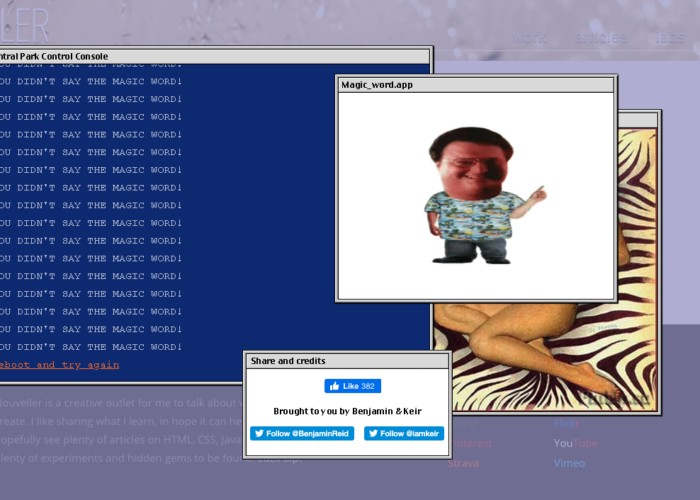Image resolution: width=700 pixels, height=500 pixels.
Task: Open the 'articles' navigation item
Action: tap(600, 38)
